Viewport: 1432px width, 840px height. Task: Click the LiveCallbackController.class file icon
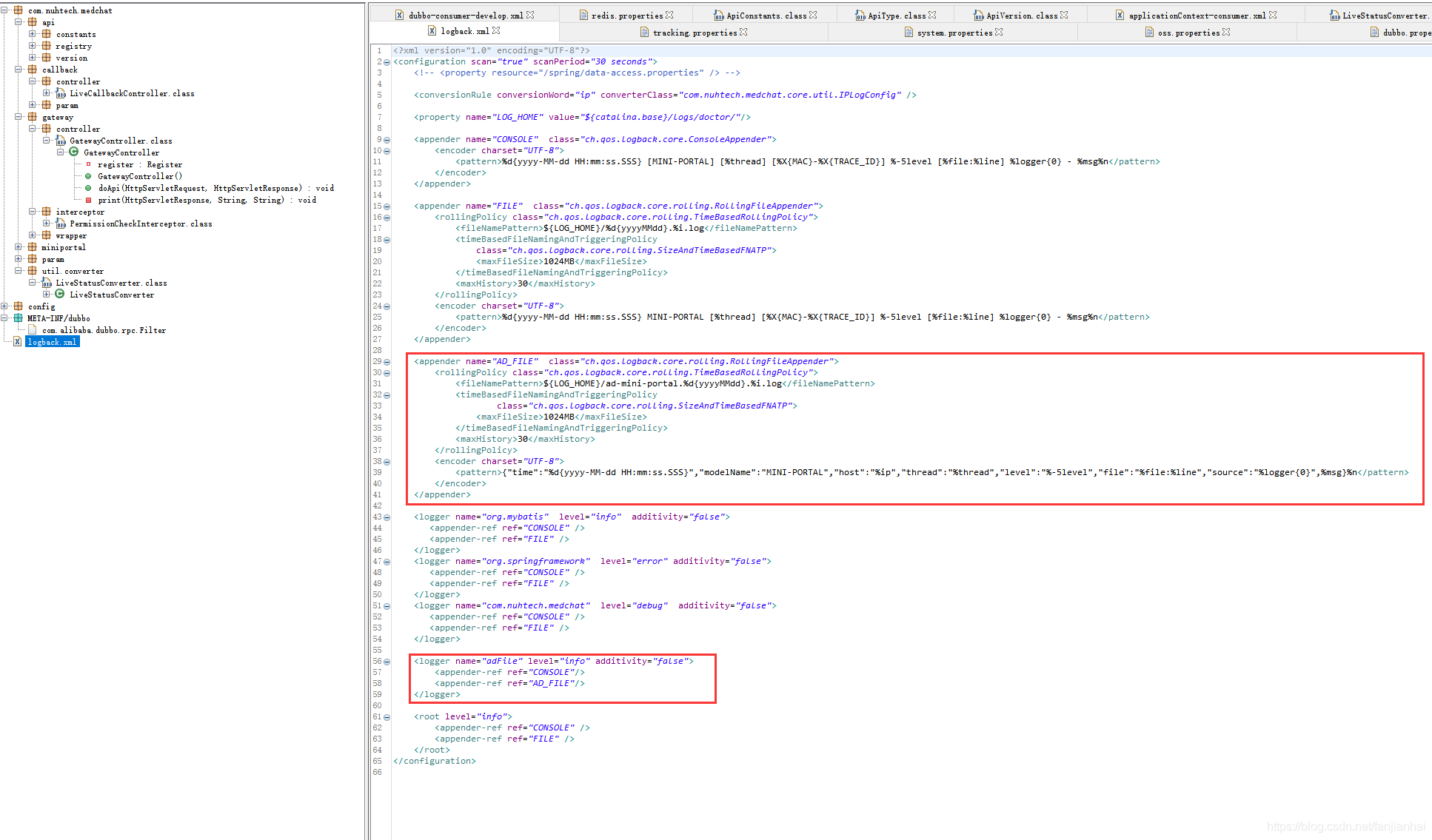click(61, 94)
